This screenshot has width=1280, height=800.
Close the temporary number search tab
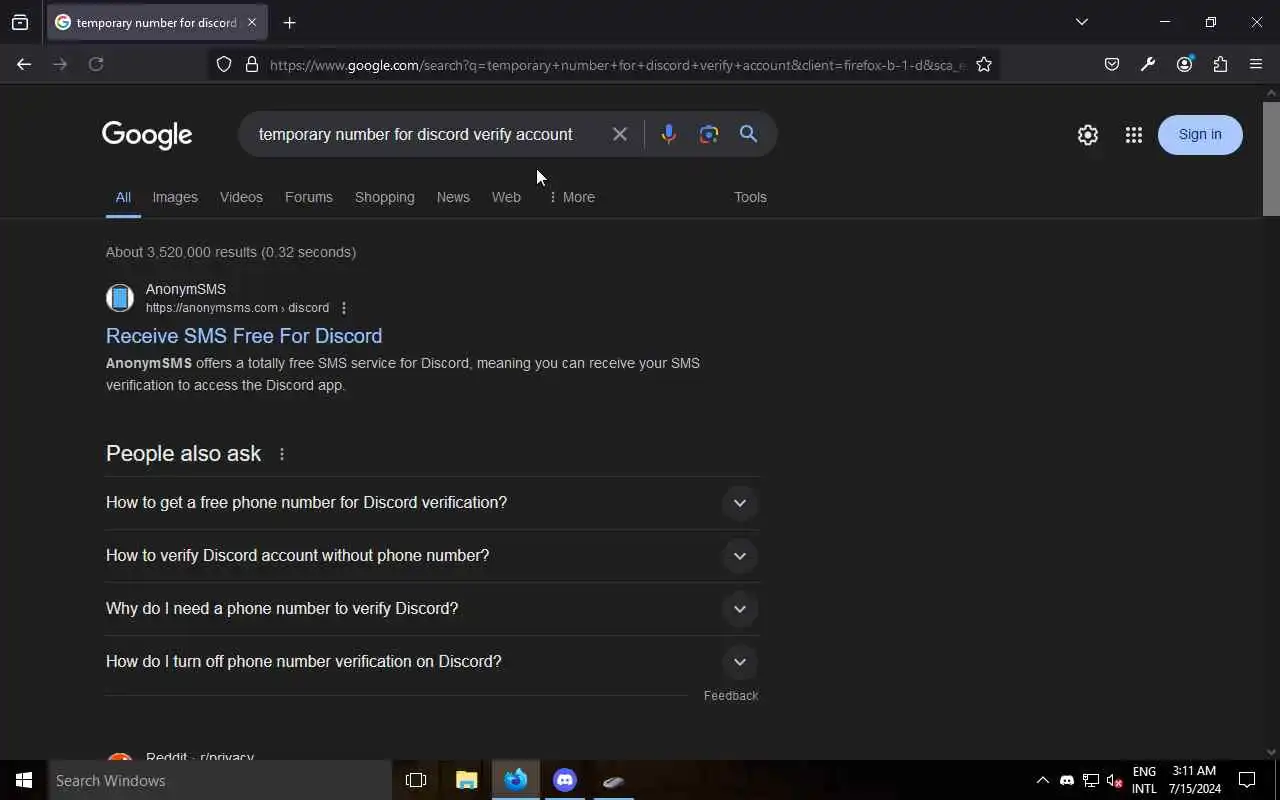[252, 22]
